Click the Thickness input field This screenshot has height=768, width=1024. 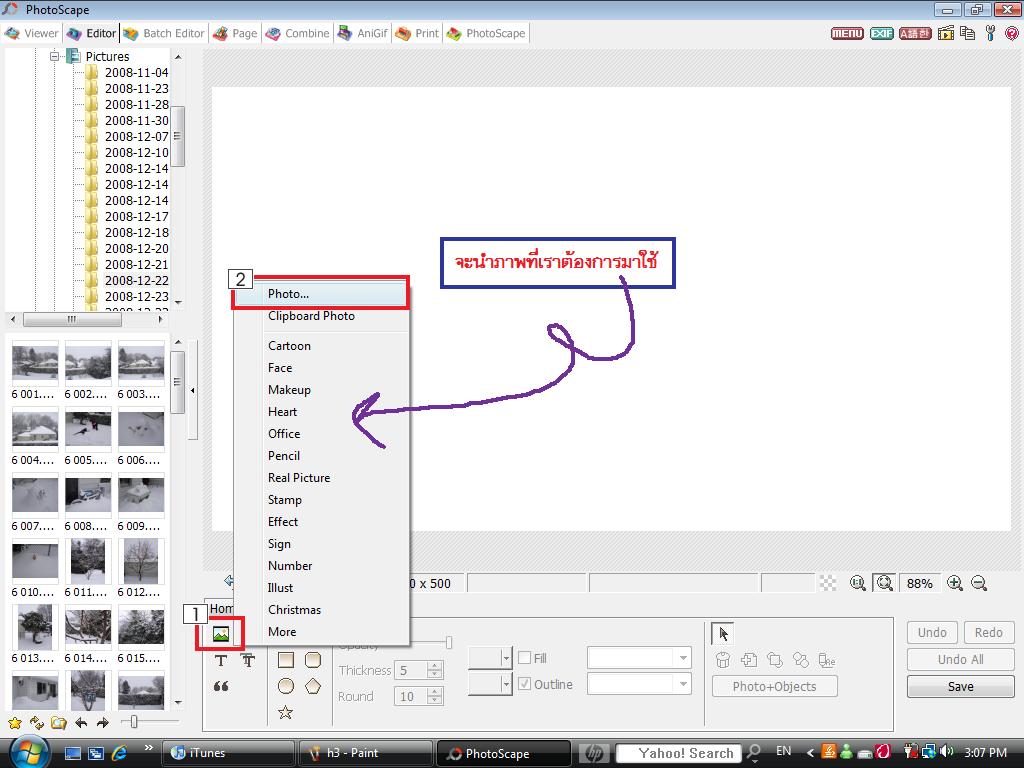pyautogui.click(x=411, y=670)
